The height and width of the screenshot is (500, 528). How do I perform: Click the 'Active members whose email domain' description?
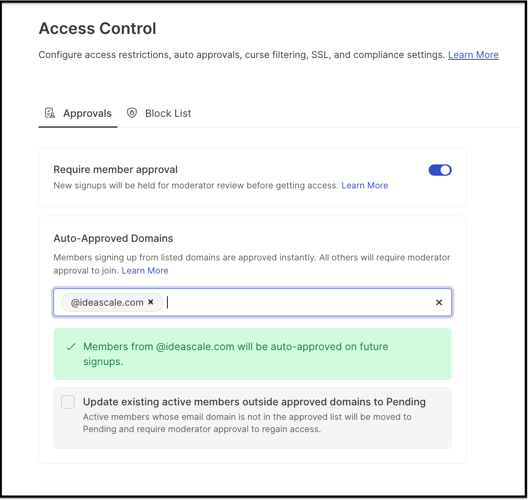[x=247, y=423]
